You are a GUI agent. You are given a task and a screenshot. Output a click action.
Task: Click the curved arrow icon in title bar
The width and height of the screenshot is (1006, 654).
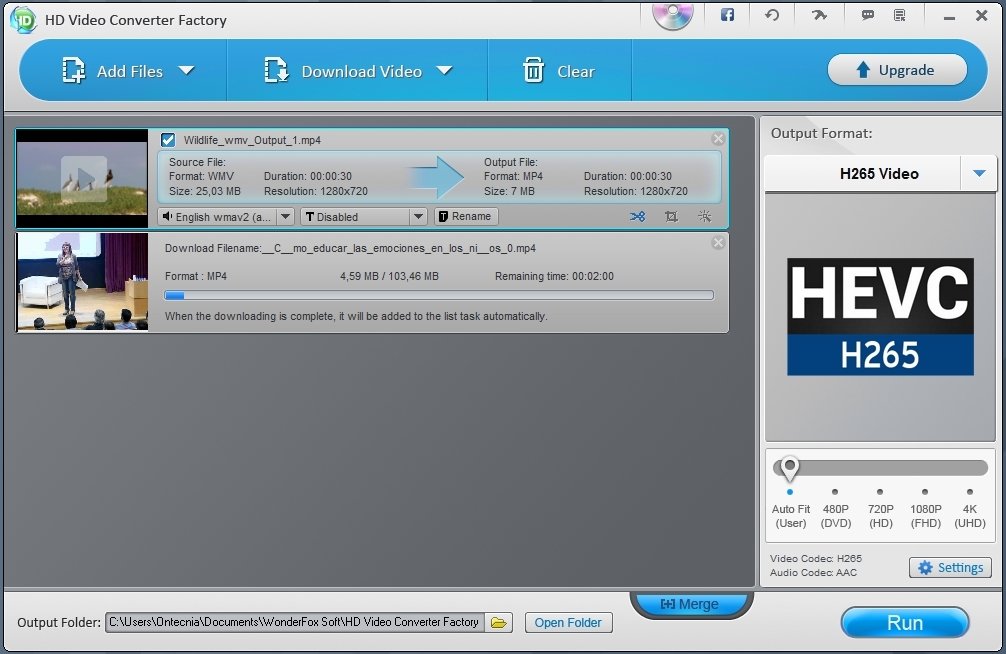click(x=819, y=15)
